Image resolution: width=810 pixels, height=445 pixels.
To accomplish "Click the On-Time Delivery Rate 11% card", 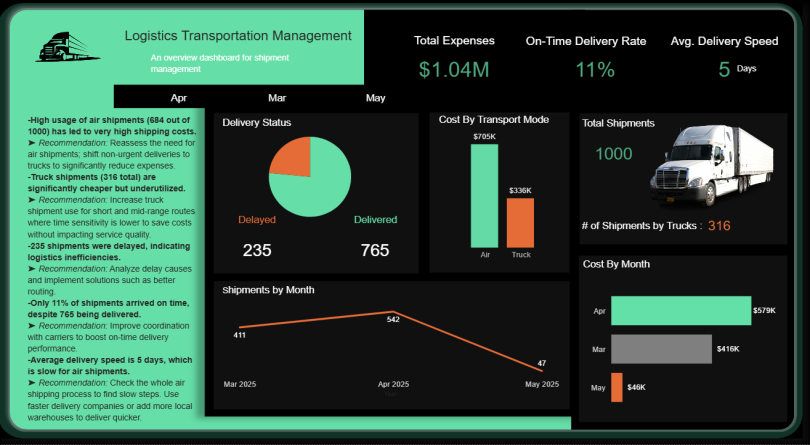I will click(586, 58).
